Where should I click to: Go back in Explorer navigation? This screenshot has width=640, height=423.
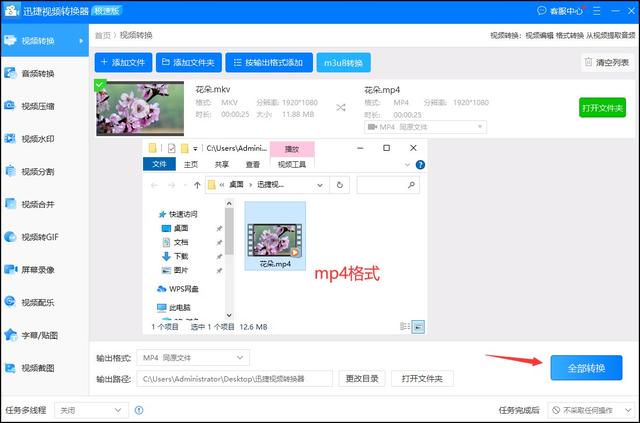[x=154, y=185]
